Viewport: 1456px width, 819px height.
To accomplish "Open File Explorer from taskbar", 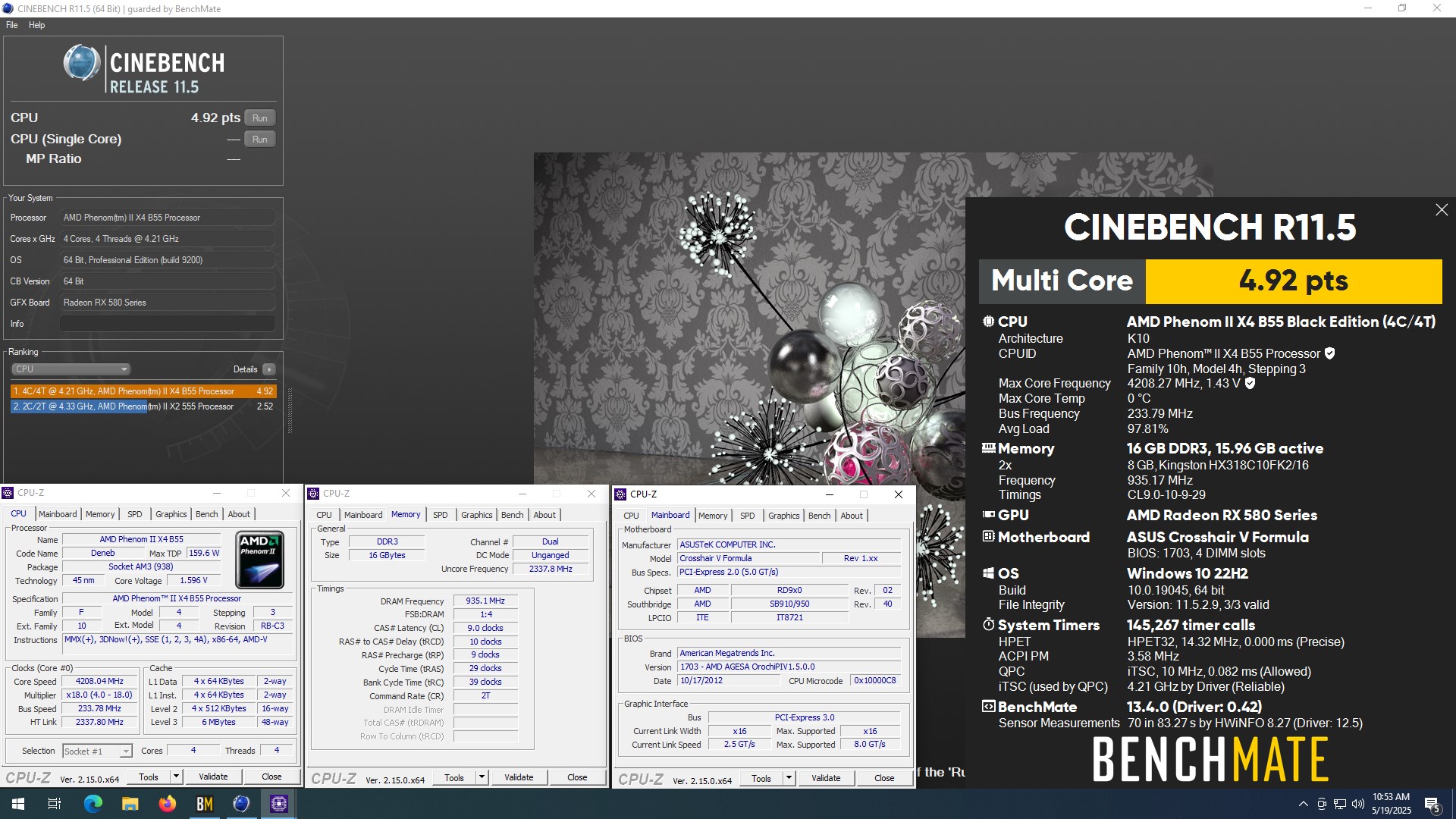I will [130, 804].
